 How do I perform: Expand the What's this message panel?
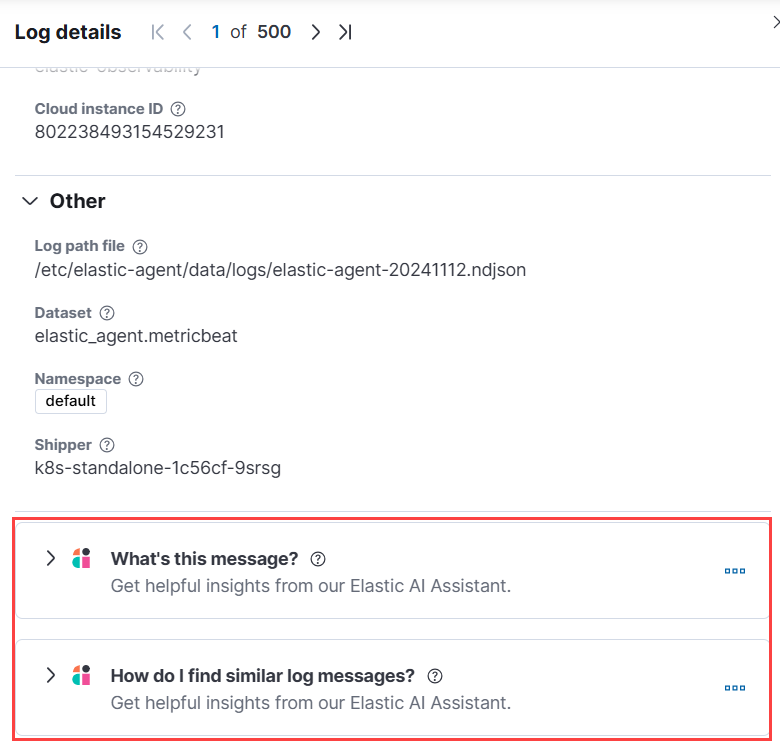50,558
